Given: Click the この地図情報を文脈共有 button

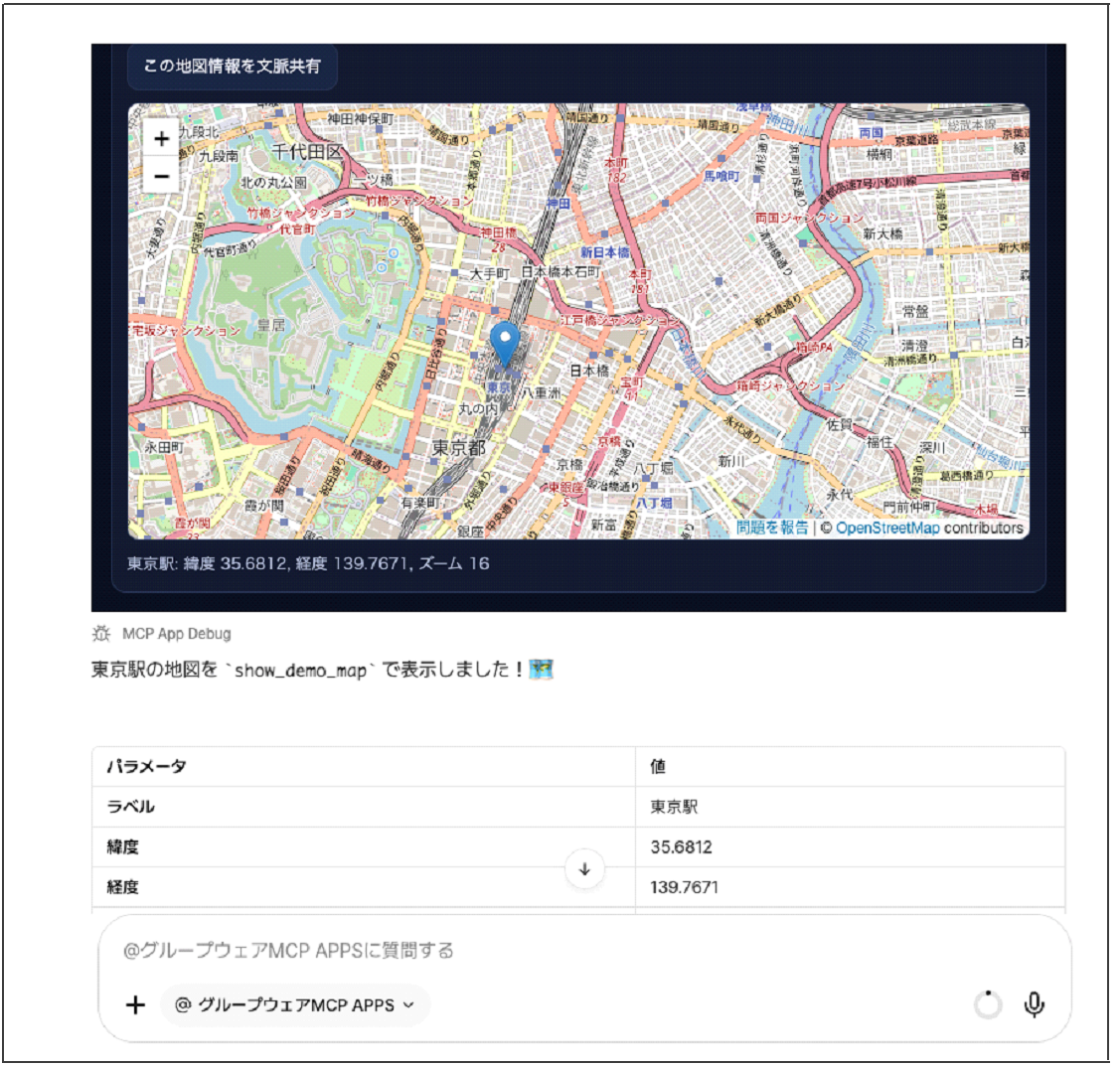Looking at the screenshot, I should [230, 66].
